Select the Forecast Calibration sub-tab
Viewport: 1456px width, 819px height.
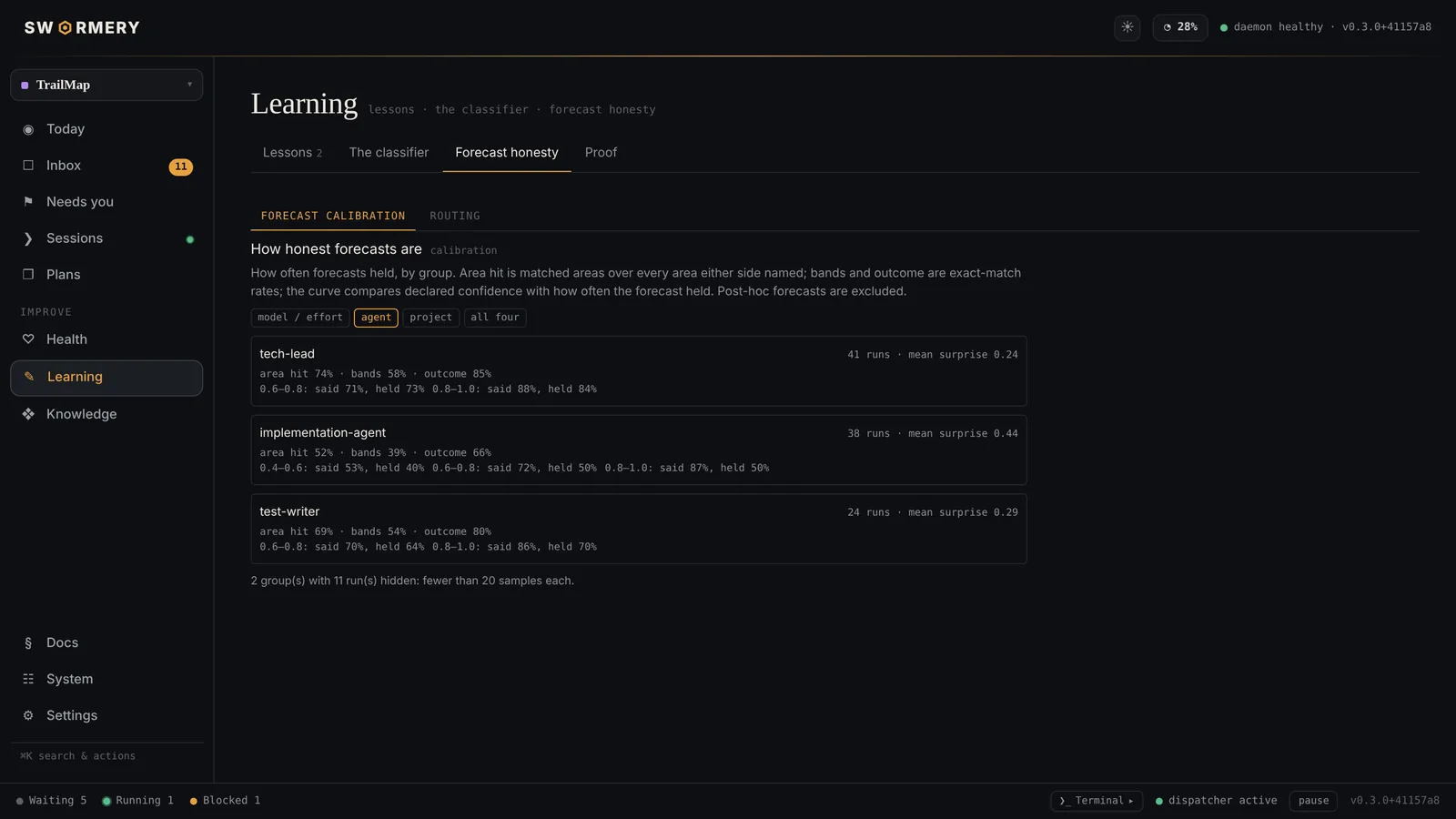point(333,216)
